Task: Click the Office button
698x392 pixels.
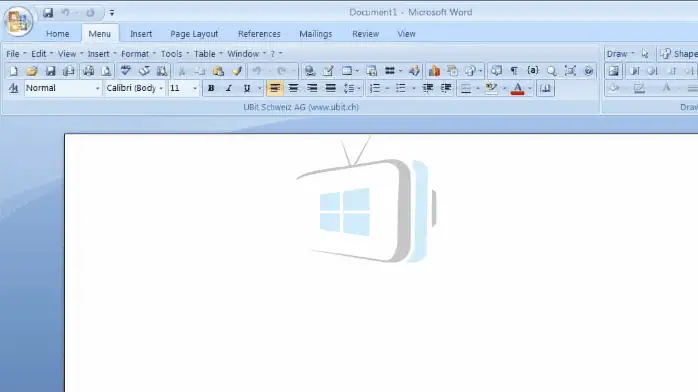Action: point(18,21)
